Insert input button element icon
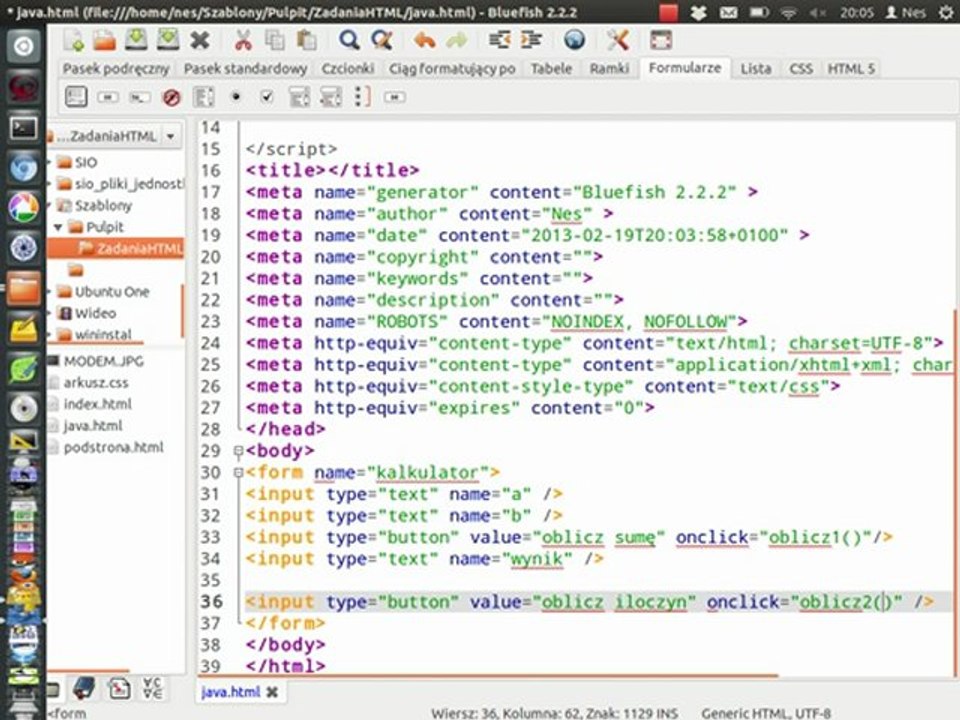 [x=108, y=97]
